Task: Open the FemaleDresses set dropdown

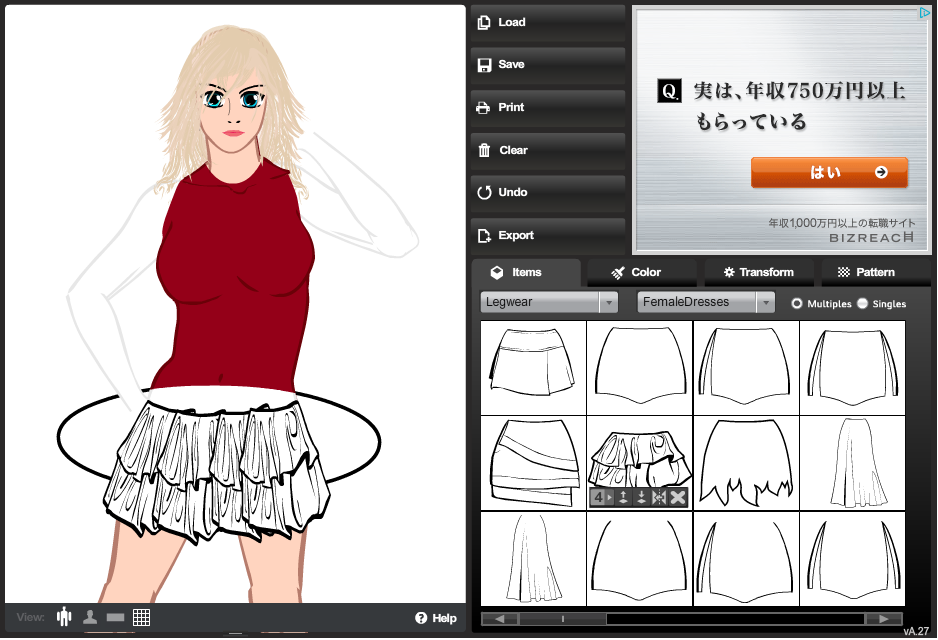Action: 706,302
